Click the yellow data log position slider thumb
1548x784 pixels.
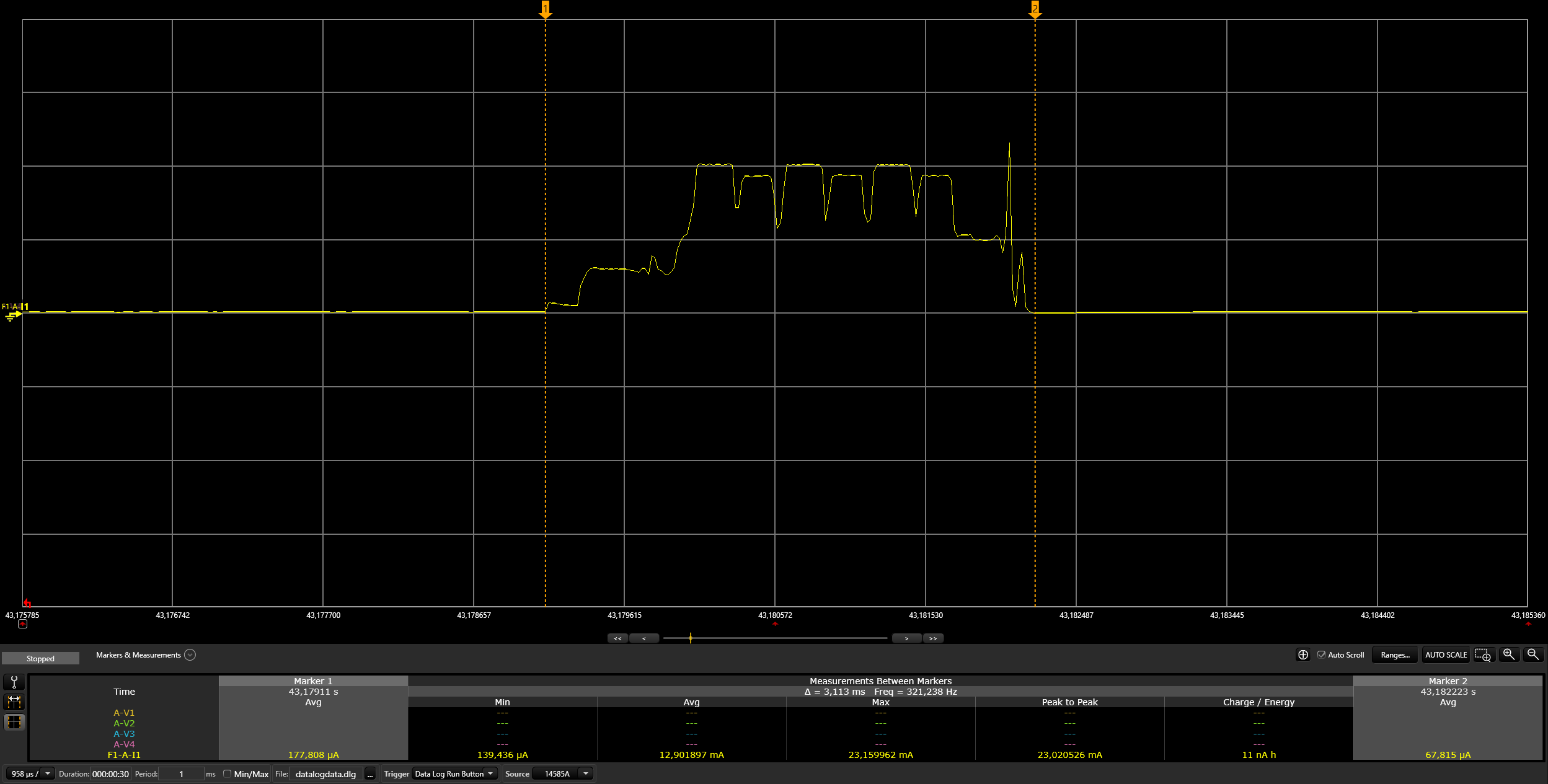pos(690,638)
